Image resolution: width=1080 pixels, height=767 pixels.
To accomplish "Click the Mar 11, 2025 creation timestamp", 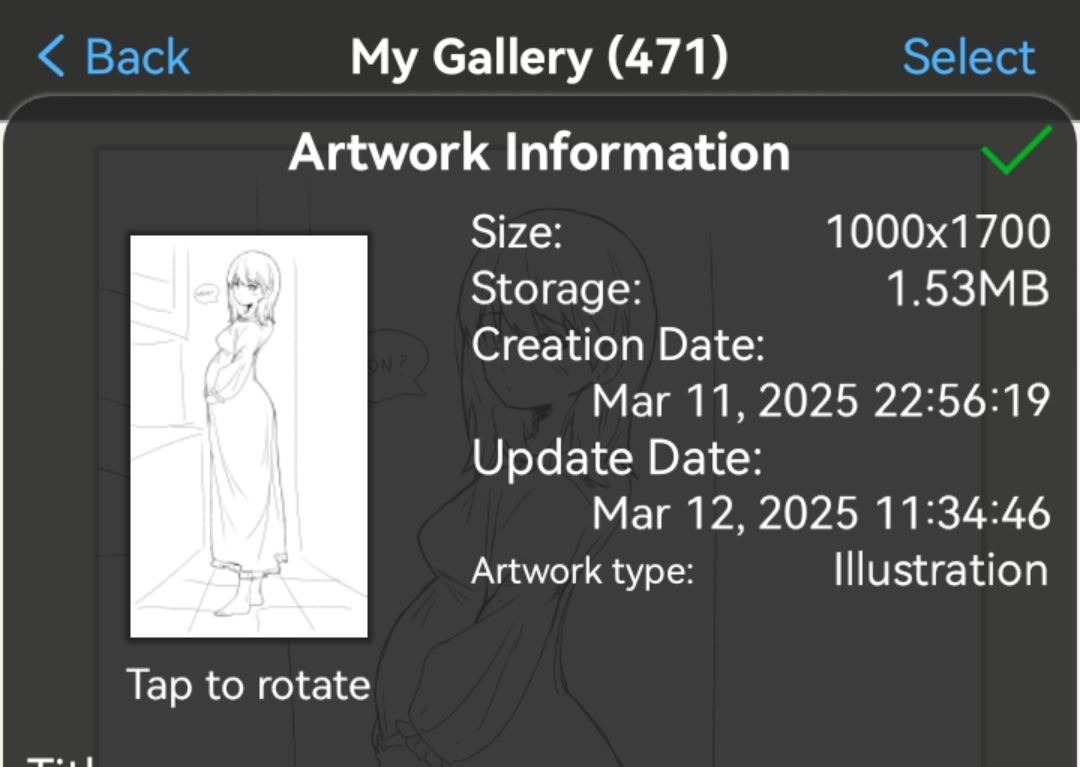I will [x=820, y=402].
